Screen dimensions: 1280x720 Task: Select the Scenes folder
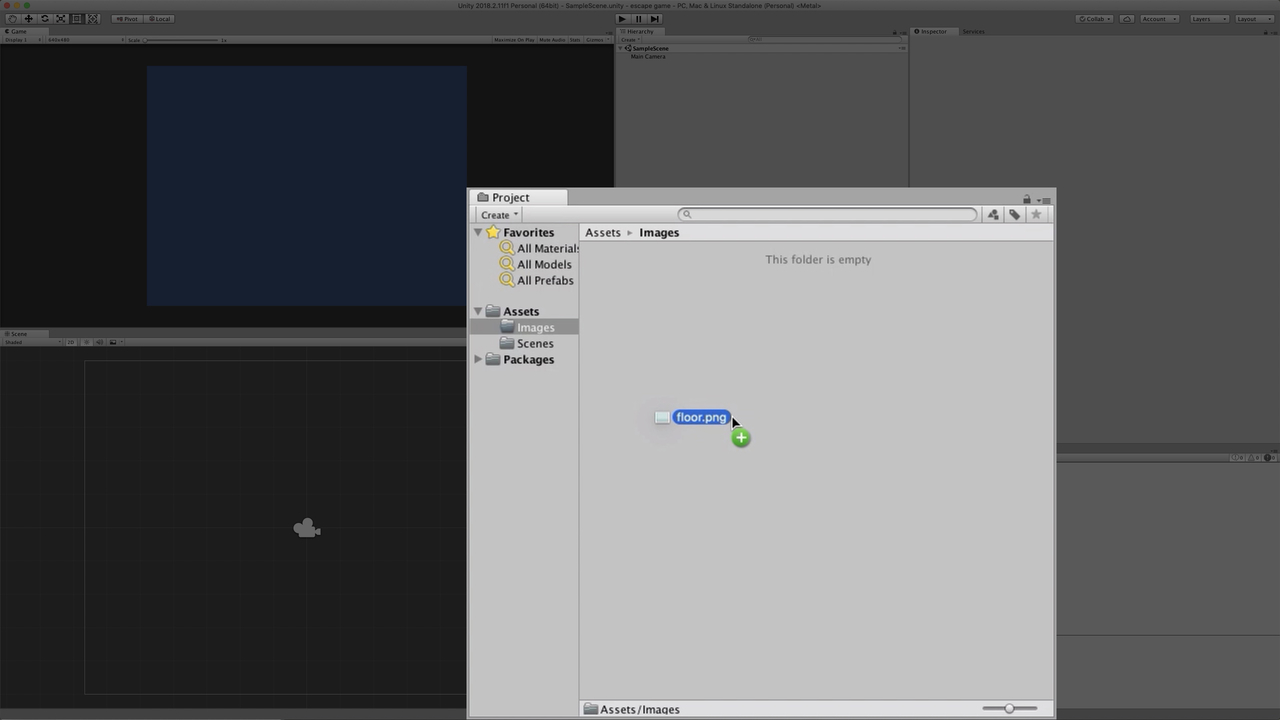pos(535,344)
